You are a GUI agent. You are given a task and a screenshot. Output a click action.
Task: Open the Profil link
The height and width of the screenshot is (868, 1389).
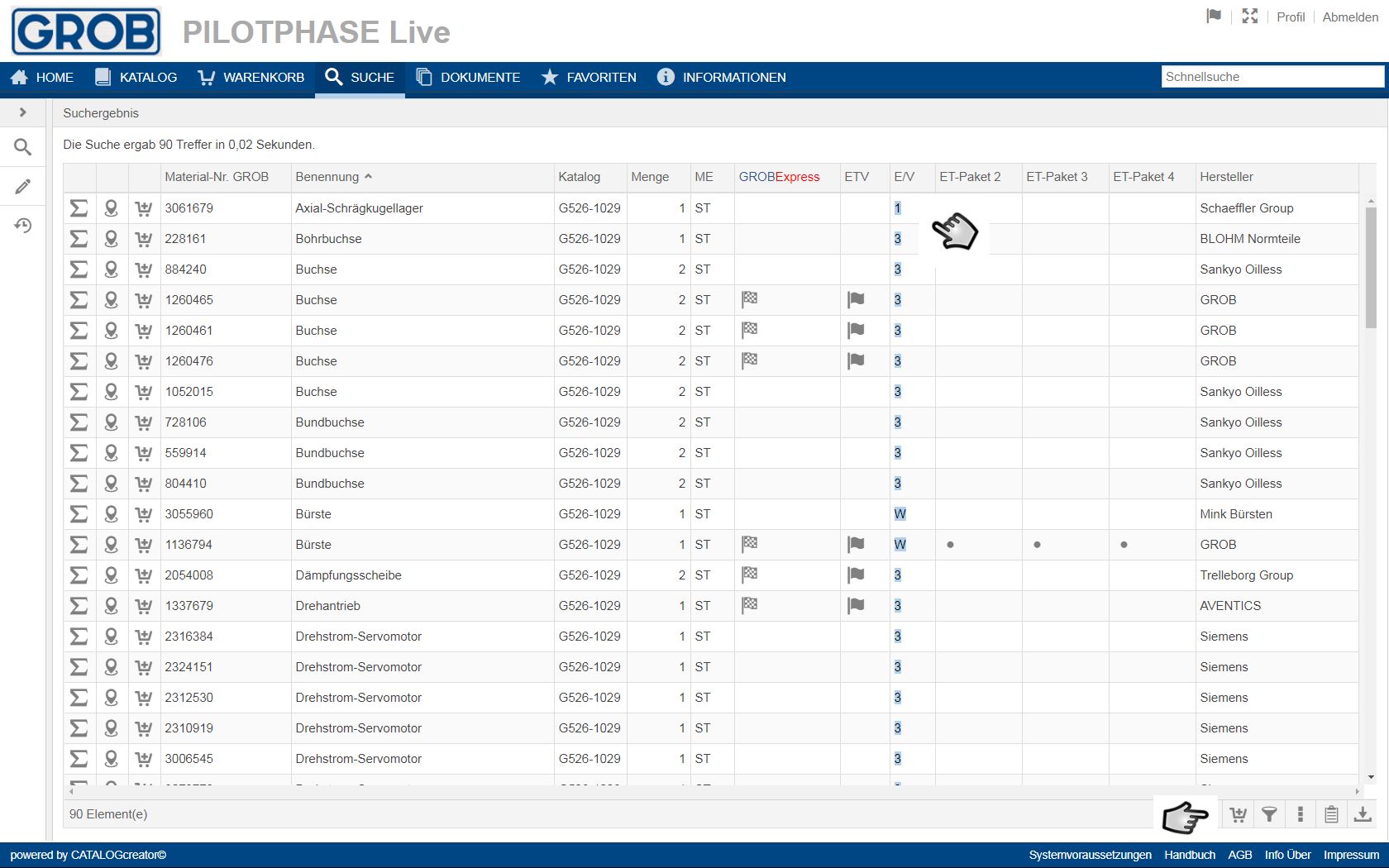[x=1291, y=17]
